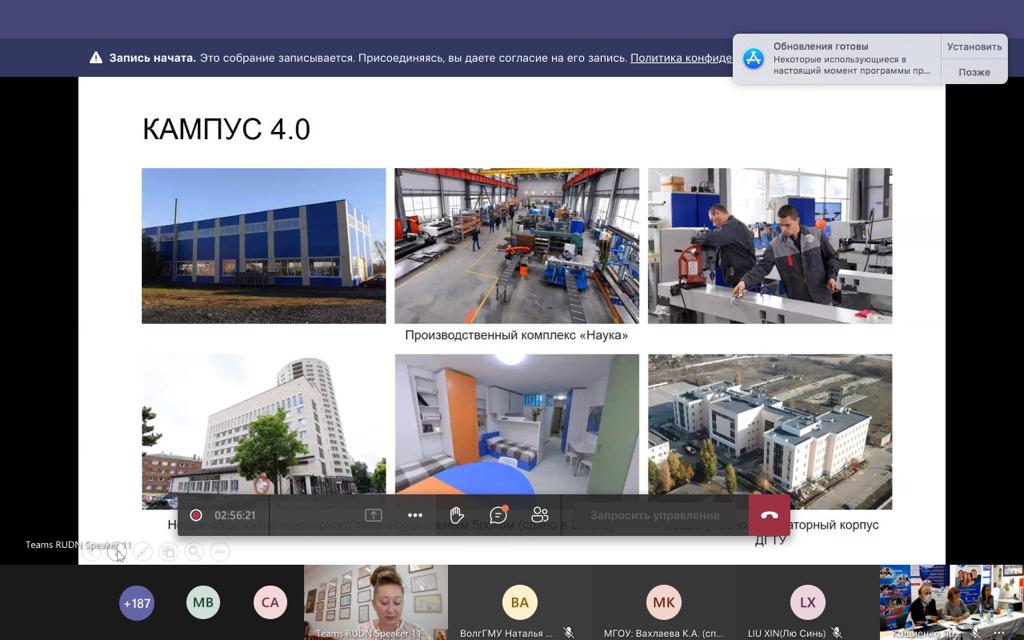Screen dimensions: 1024x640
Task: Click the photo of two workers at machine
Action: tap(770, 246)
